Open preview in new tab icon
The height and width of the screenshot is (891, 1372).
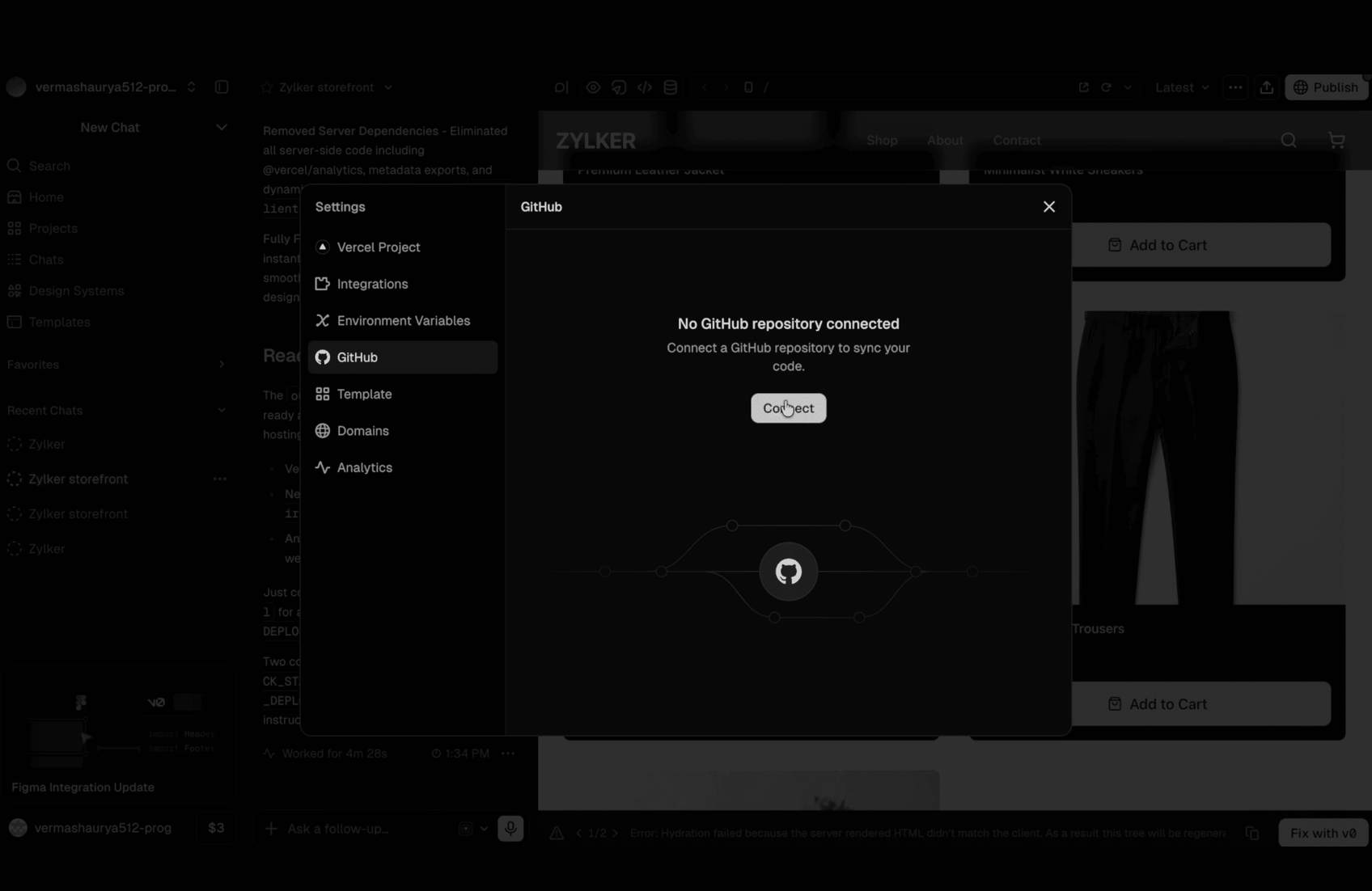point(1083,87)
